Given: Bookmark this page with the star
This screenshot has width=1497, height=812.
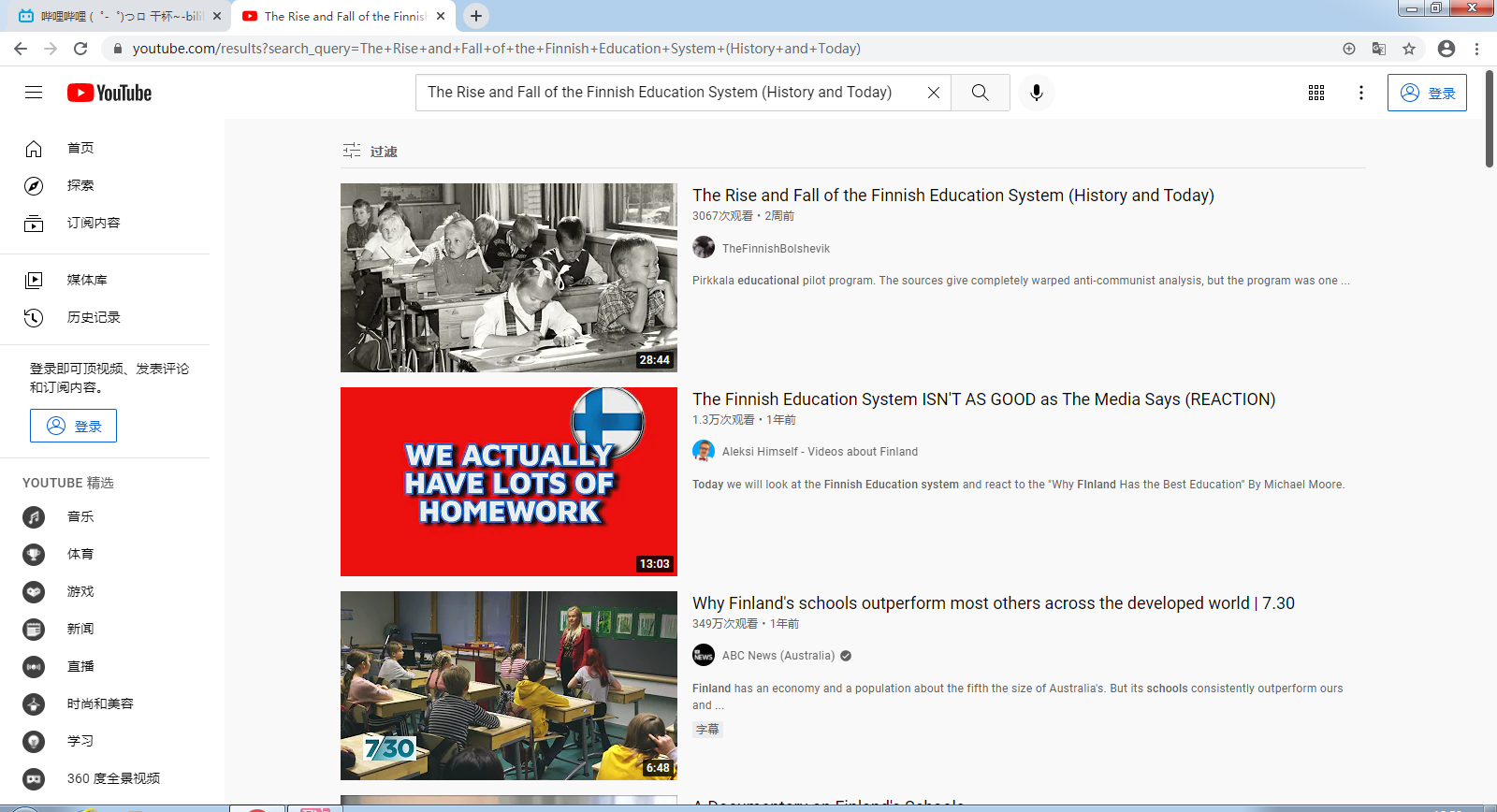Looking at the screenshot, I should coord(1409,49).
